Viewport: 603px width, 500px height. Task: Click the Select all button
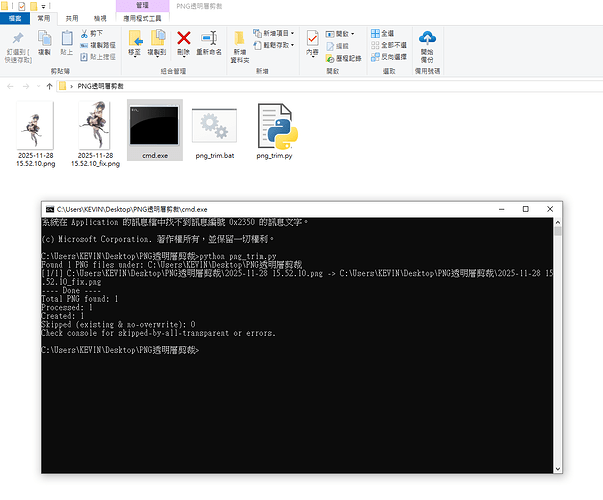pyautogui.click(x=386, y=33)
